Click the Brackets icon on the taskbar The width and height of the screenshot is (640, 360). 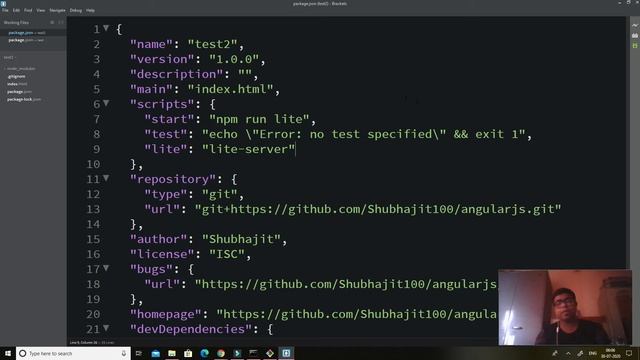click(286, 353)
